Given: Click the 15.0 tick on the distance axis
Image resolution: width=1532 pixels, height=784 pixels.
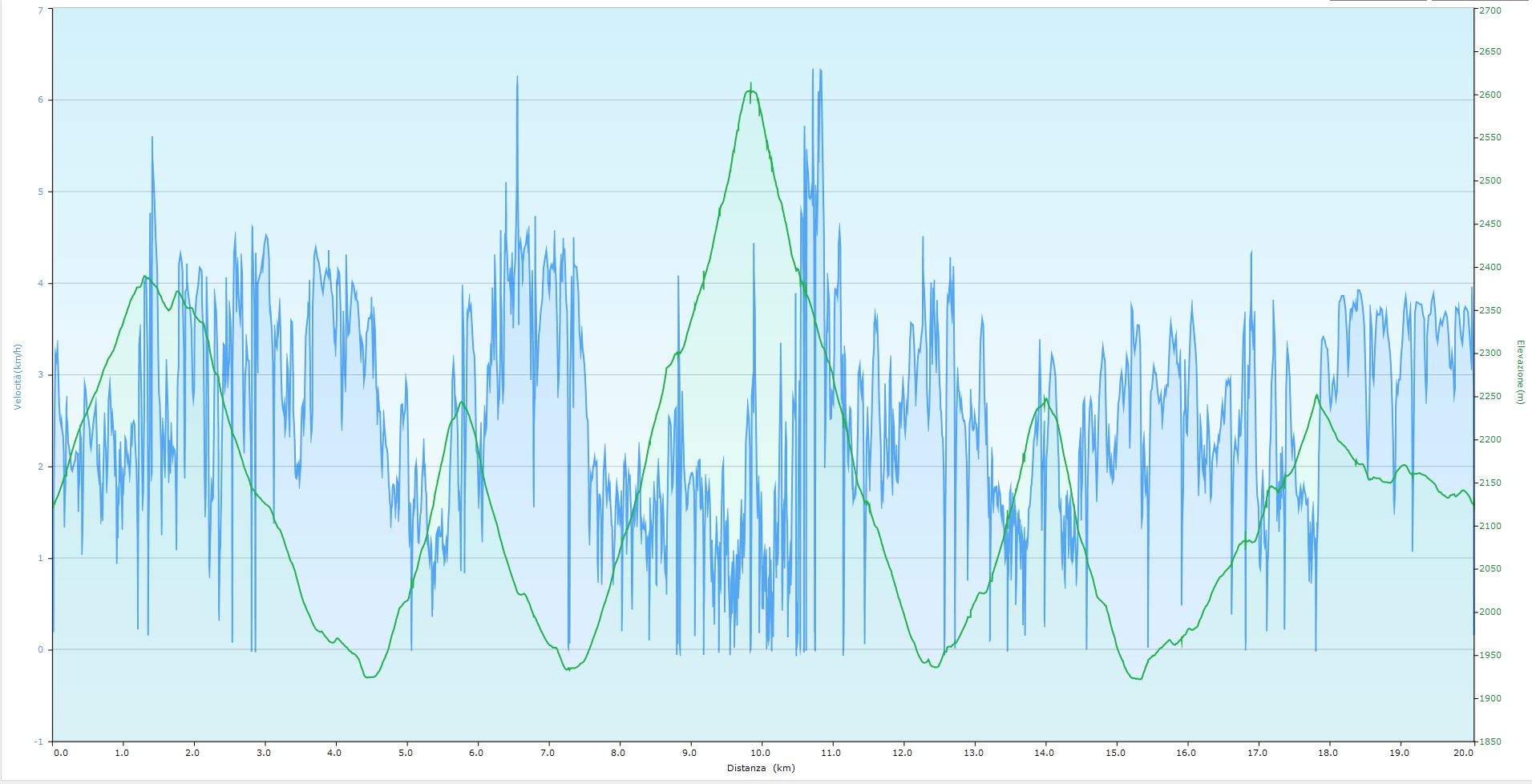Looking at the screenshot, I should pos(1115,753).
